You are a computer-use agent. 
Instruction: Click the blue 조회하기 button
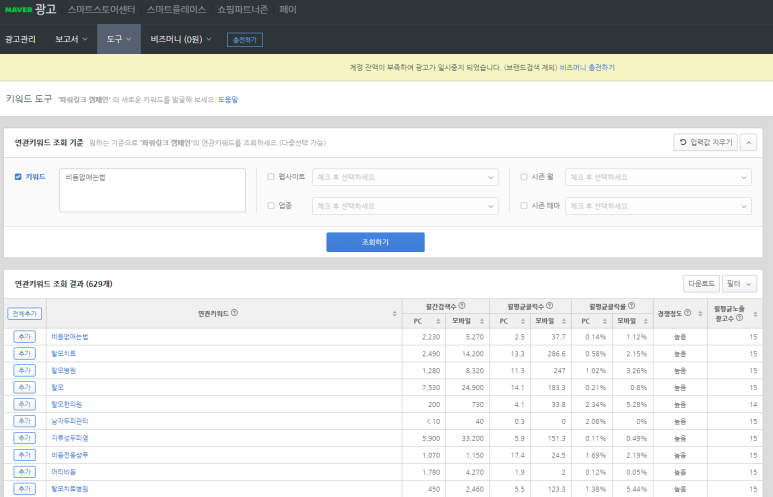click(375, 242)
